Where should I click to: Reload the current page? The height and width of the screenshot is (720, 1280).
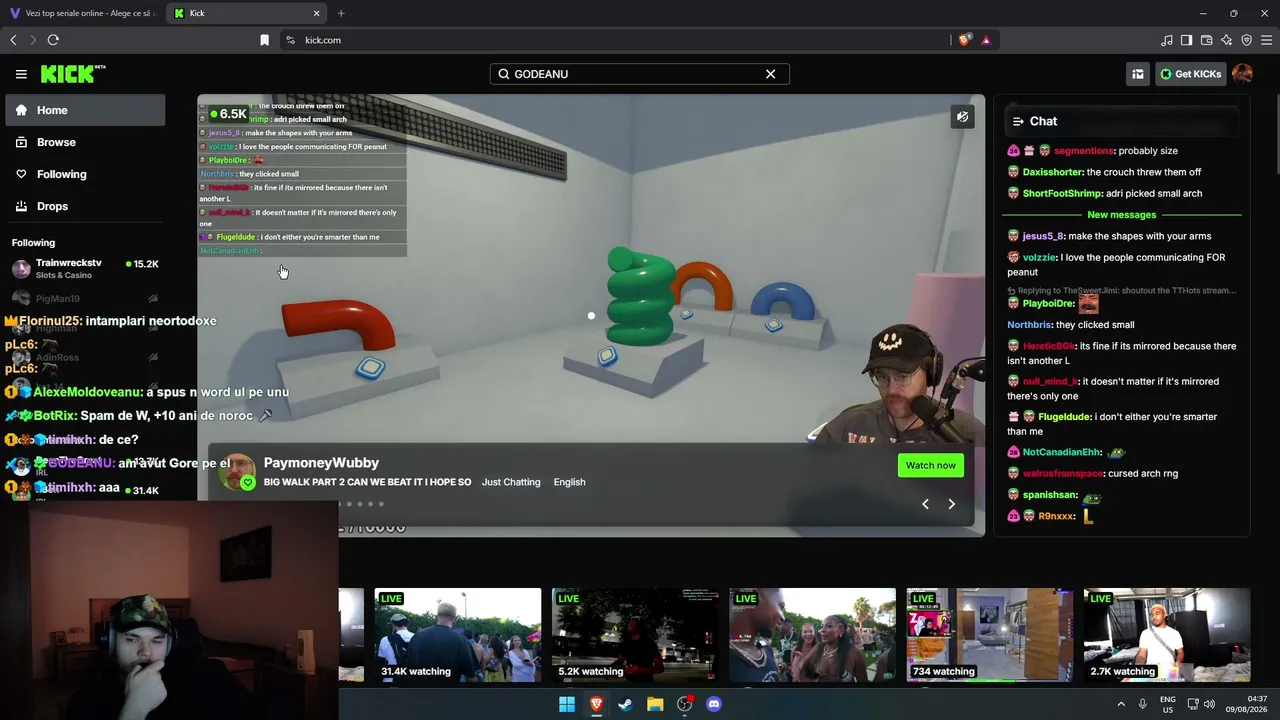tap(53, 40)
